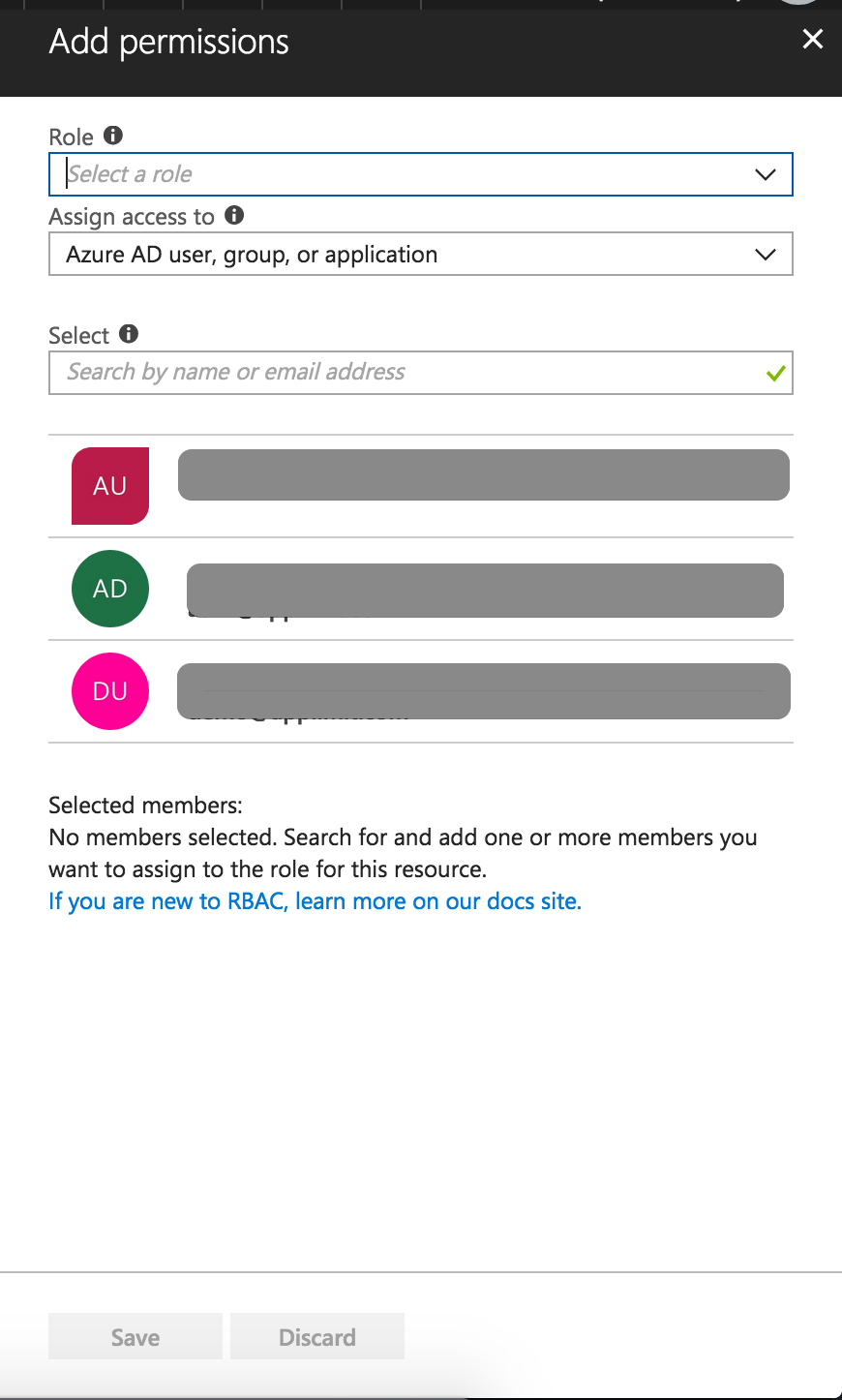Click the info icon next to Assign access to

coord(234,215)
